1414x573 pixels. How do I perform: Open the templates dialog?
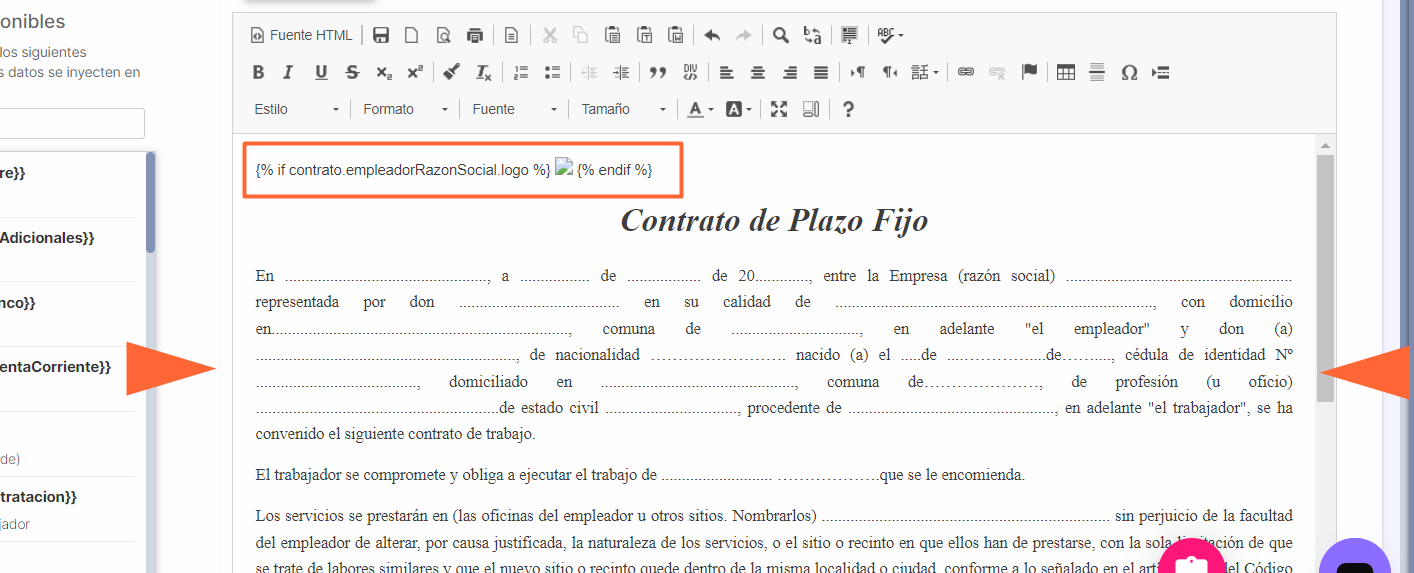511,35
